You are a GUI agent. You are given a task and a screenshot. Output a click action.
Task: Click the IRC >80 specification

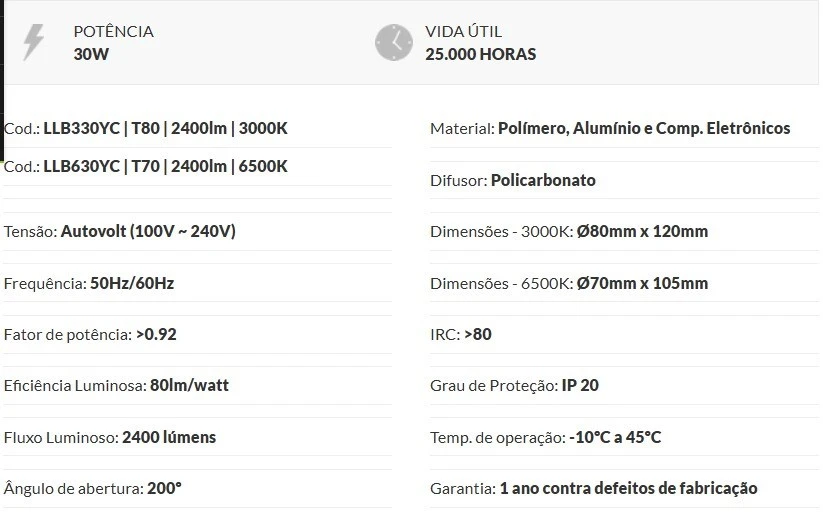(x=460, y=334)
